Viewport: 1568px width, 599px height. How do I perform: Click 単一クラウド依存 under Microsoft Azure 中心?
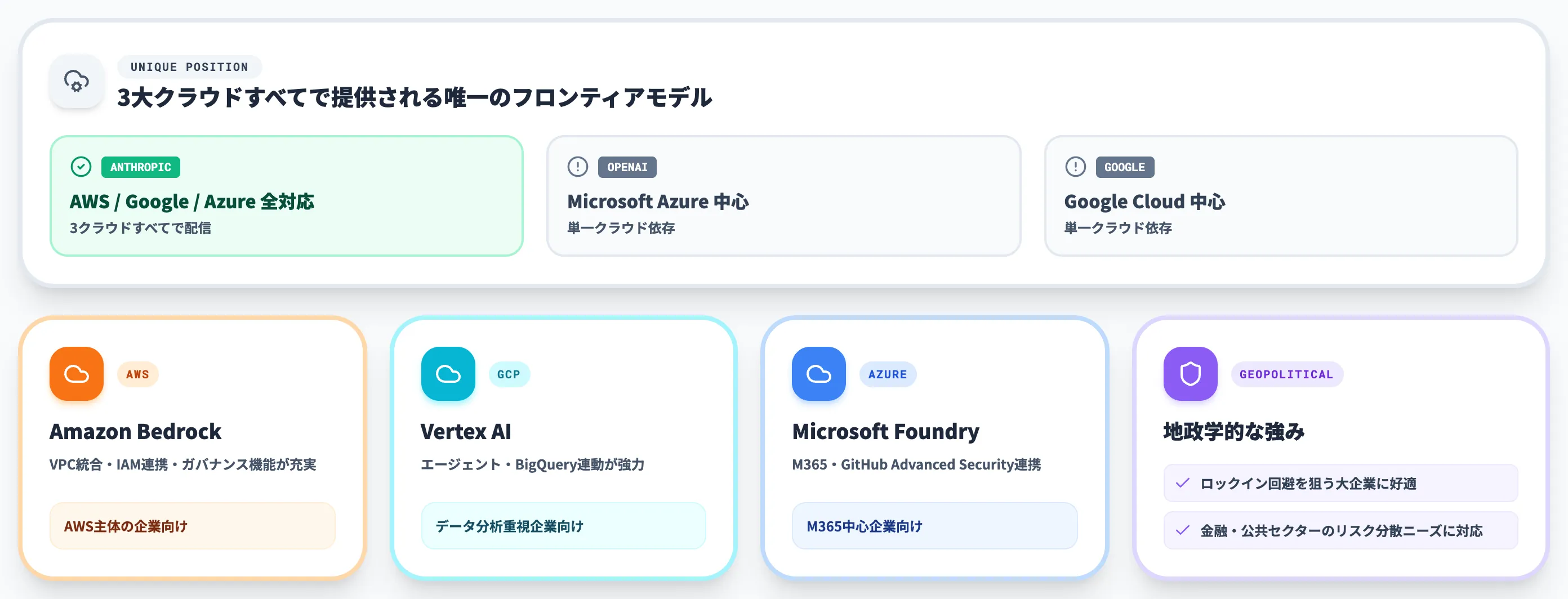[x=621, y=228]
